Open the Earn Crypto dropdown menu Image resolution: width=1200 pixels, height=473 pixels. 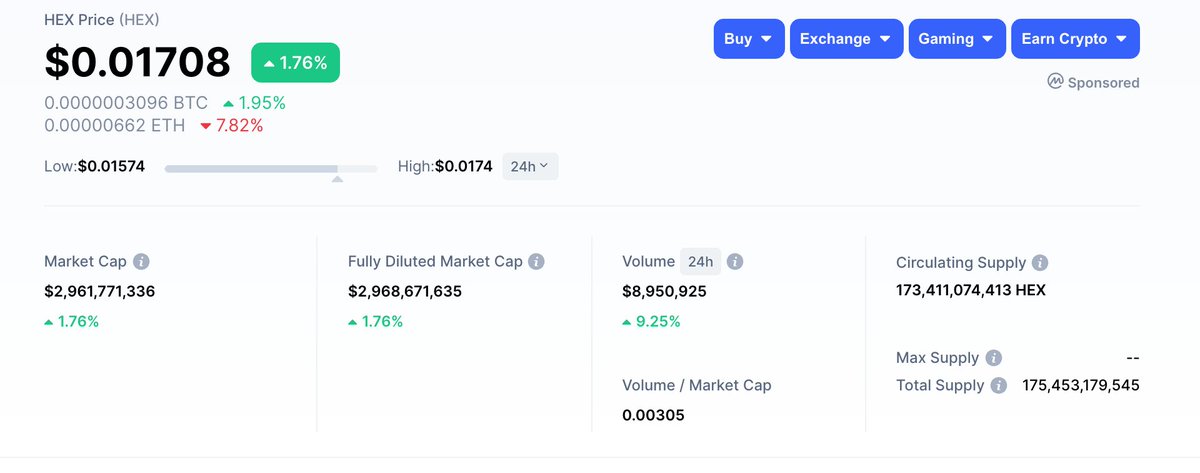(1075, 39)
